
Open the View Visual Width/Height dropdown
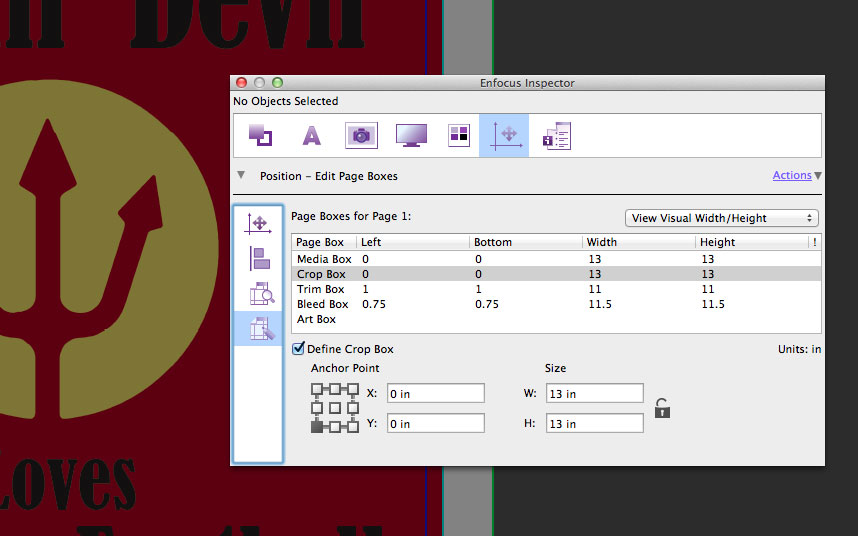point(722,218)
